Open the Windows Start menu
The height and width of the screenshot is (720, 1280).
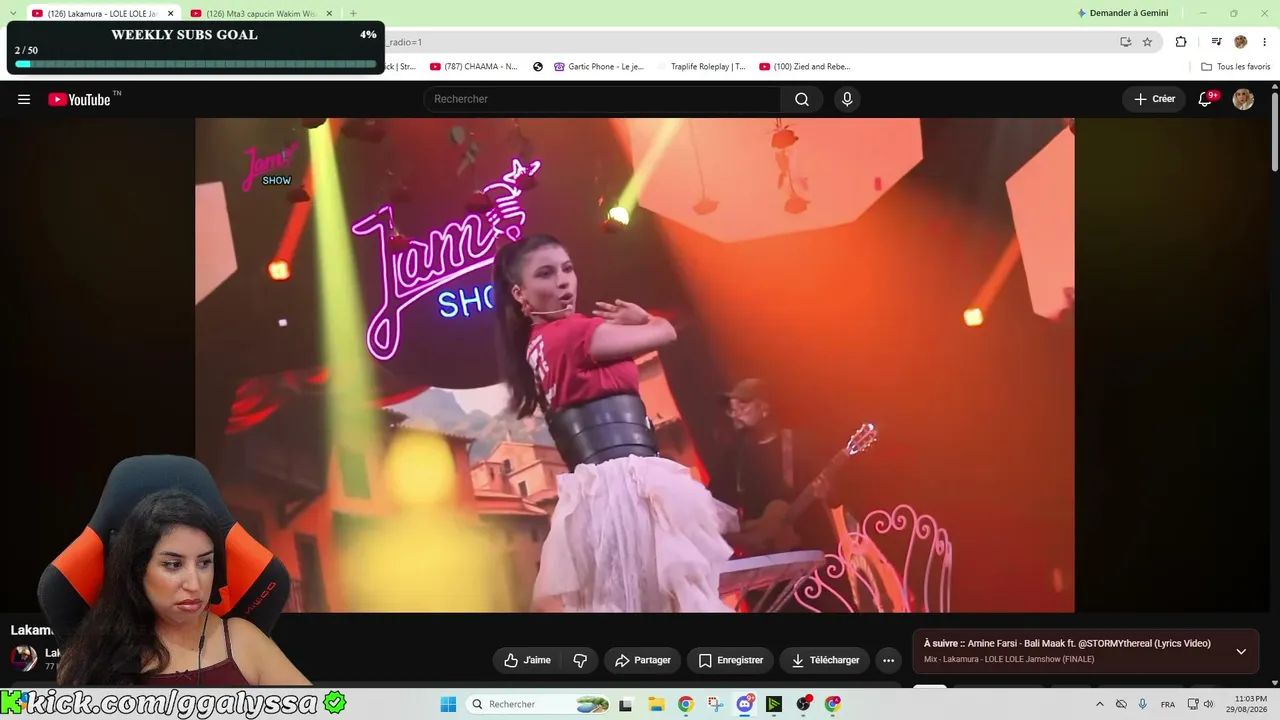(x=448, y=704)
